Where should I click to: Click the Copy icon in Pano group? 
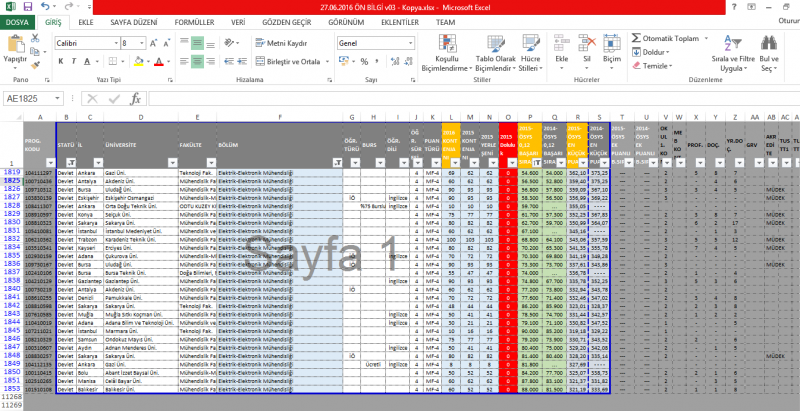35,52
